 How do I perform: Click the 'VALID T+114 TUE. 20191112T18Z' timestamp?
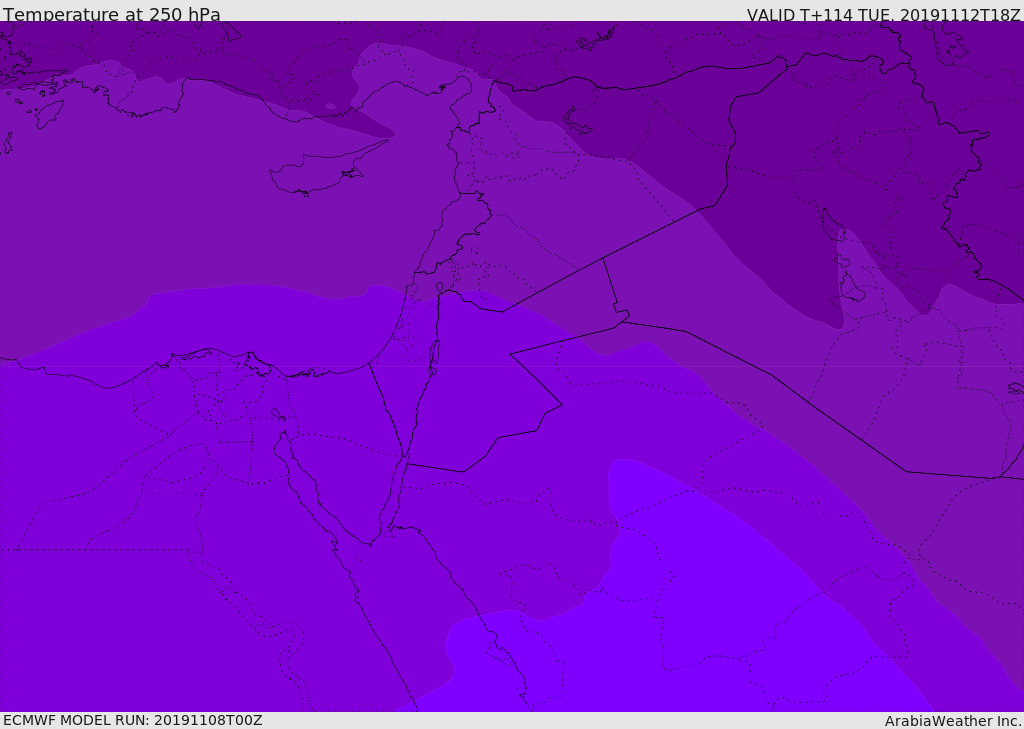tap(884, 14)
